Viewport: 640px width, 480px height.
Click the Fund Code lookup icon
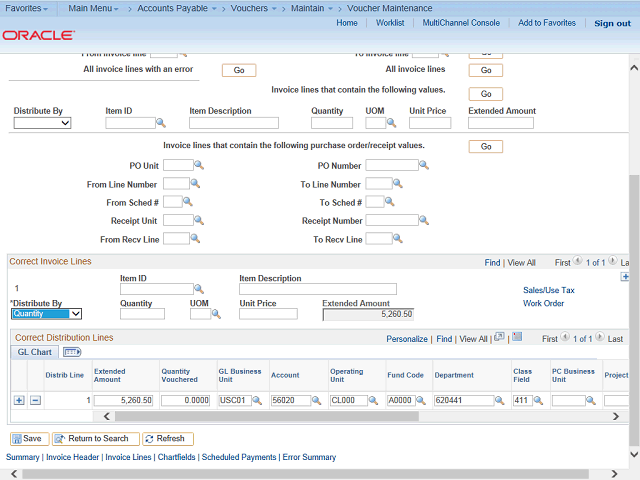[x=421, y=401]
